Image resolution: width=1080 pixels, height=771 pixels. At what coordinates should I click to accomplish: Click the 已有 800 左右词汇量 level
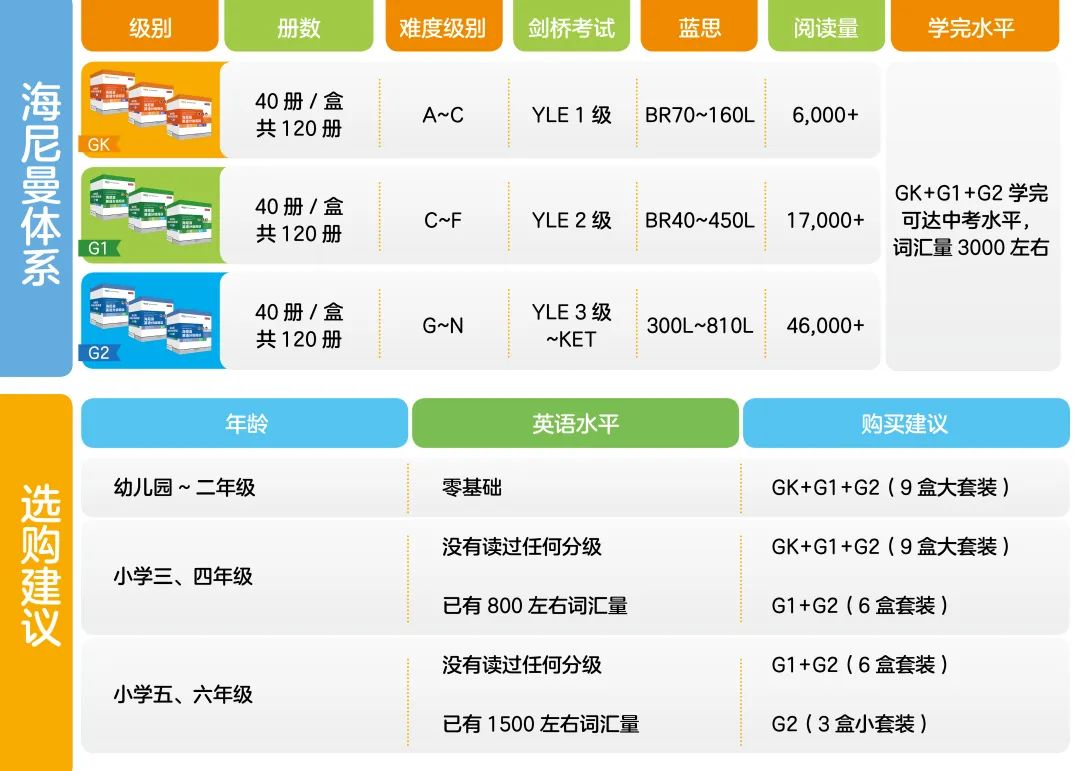pyautogui.click(x=535, y=606)
